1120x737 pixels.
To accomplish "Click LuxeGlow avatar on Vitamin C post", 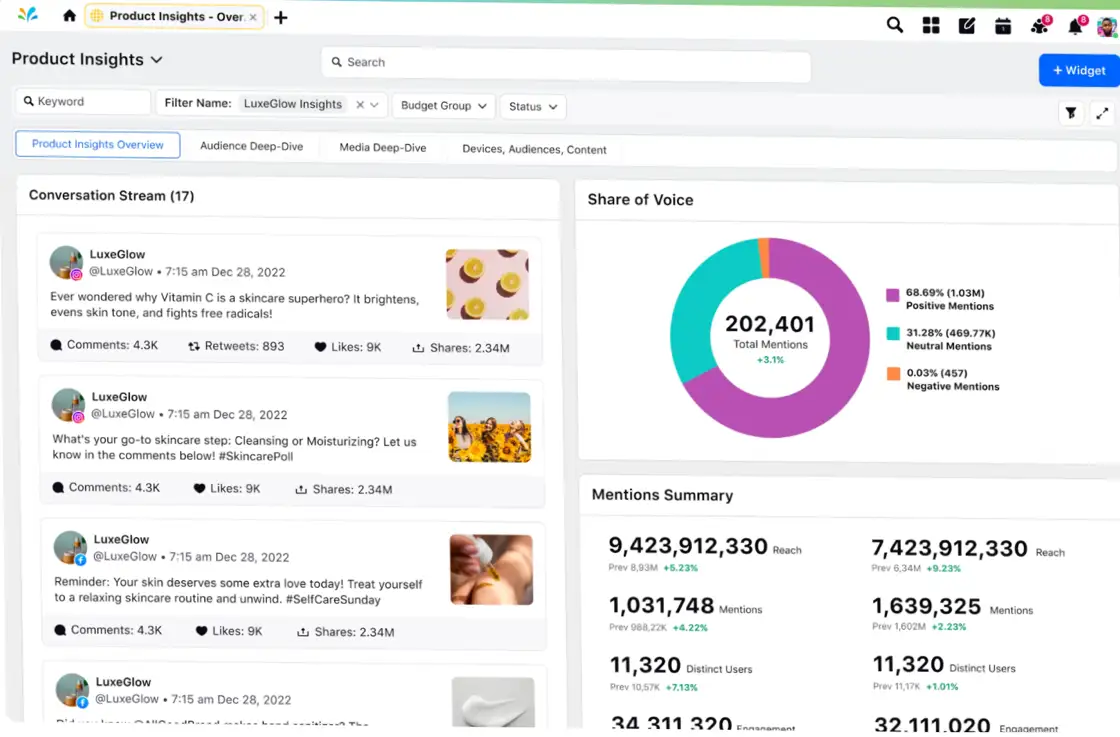I will tap(66, 263).
